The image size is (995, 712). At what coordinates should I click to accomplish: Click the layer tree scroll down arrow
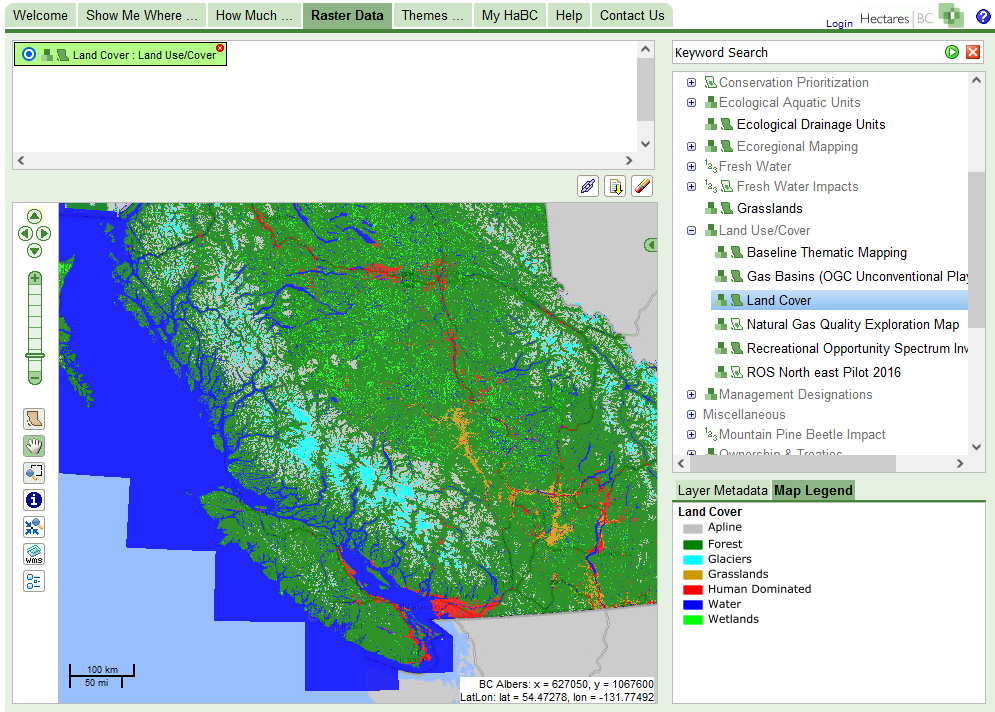click(977, 447)
